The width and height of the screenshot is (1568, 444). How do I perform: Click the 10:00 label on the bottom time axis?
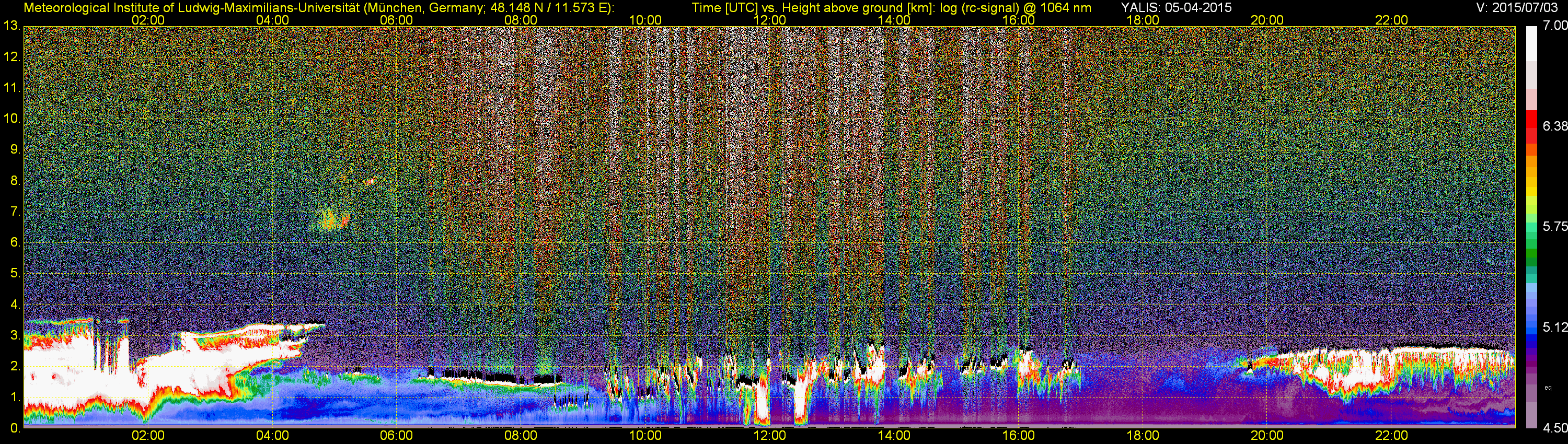tap(645, 436)
